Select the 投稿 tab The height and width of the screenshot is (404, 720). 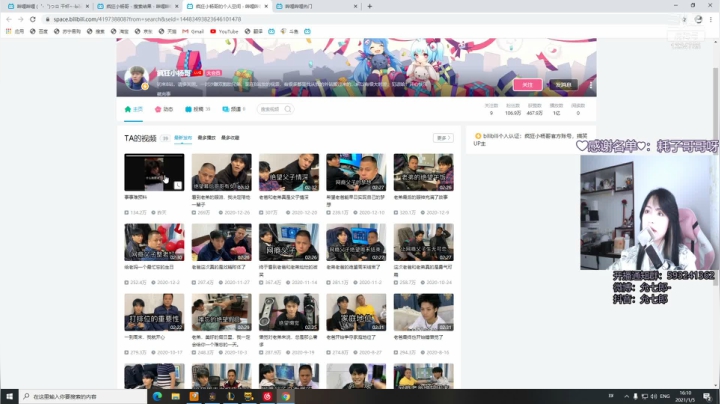pyautogui.click(x=197, y=109)
